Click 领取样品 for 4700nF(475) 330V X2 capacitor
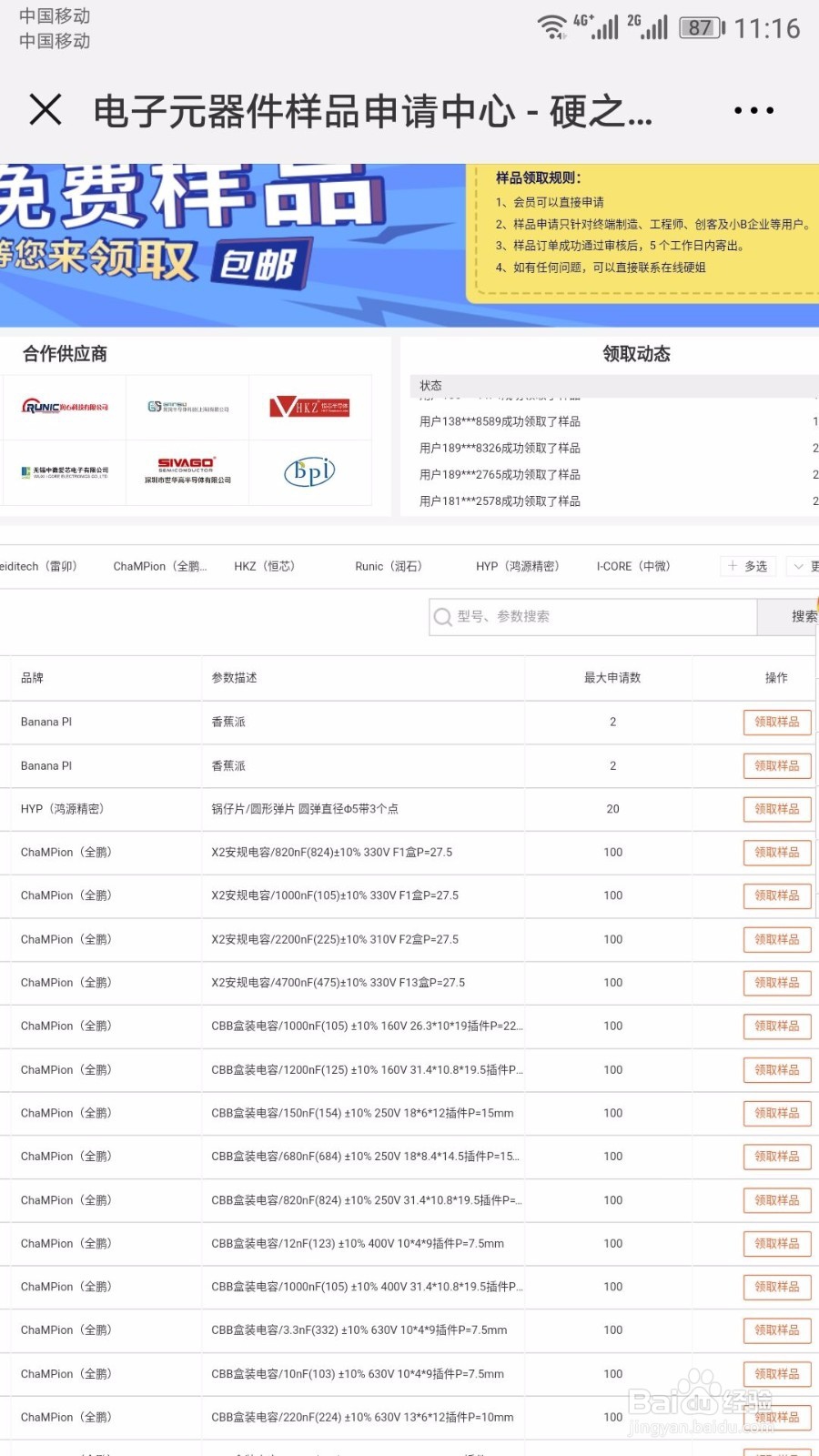The height and width of the screenshot is (1456, 819). 777,983
